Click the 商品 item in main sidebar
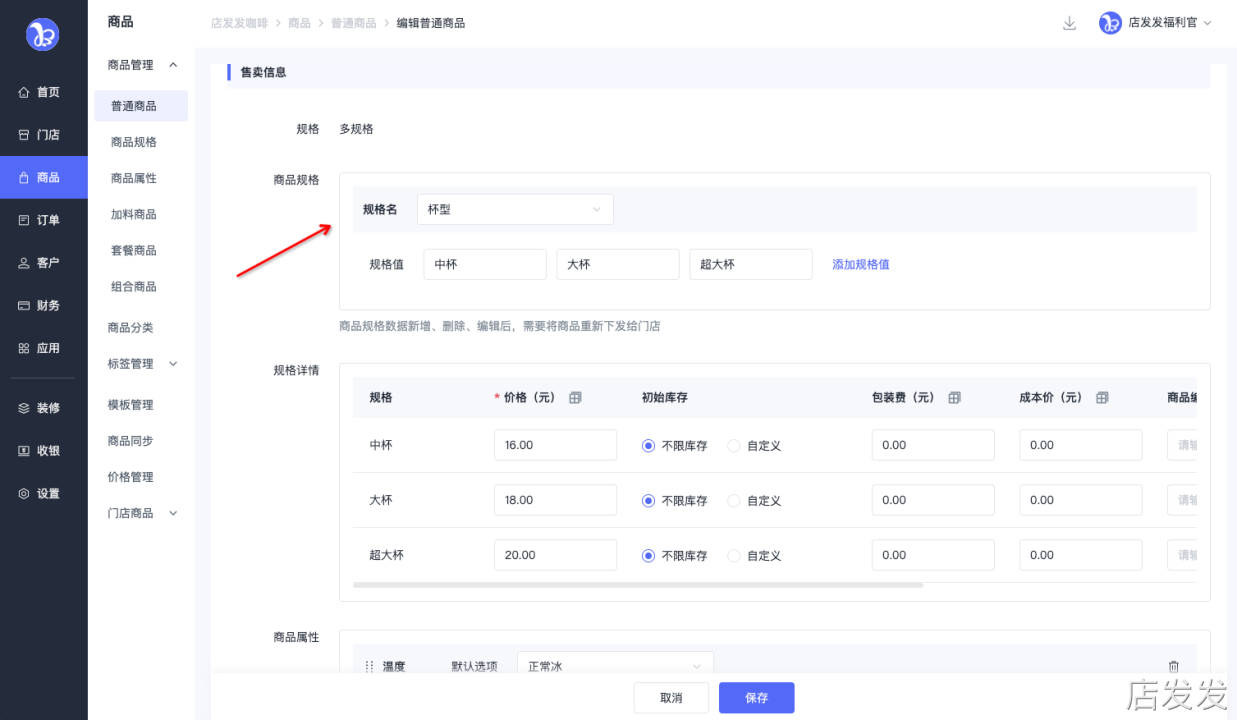This screenshot has height=720, width=1237. coord(44,177)
